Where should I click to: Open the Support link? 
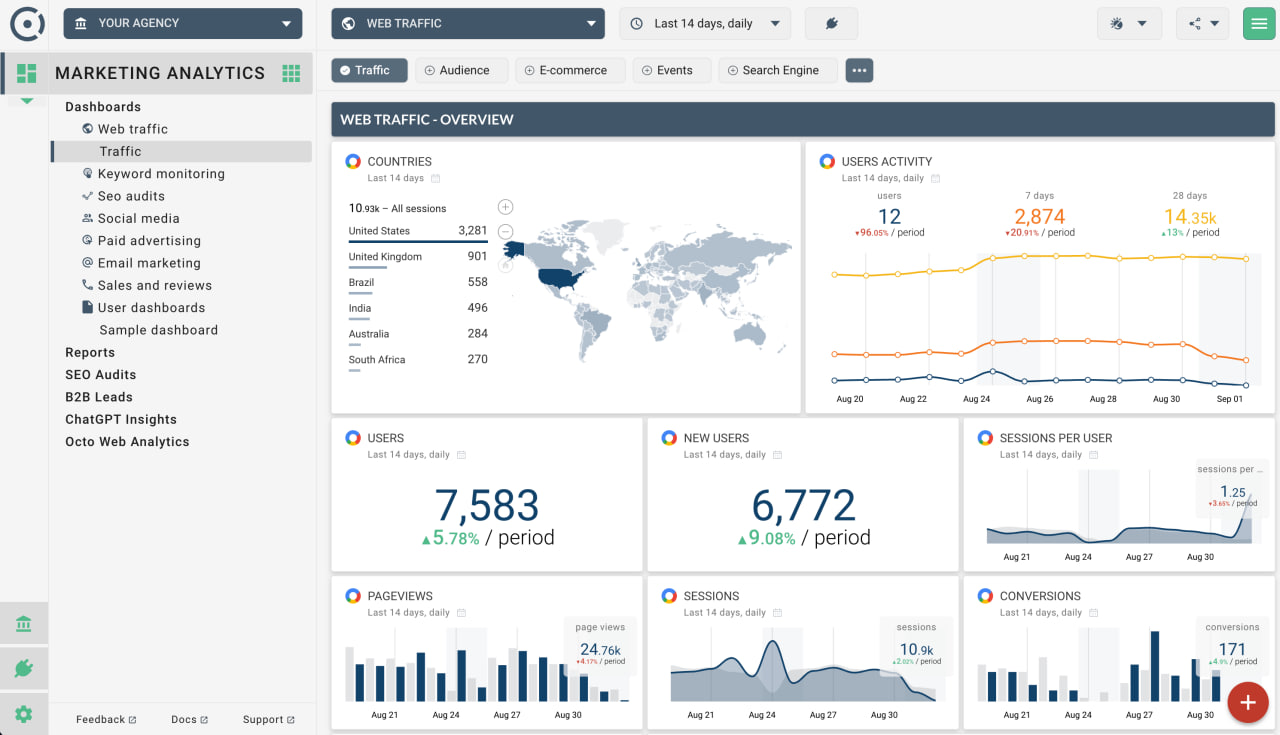coord(269,719)
